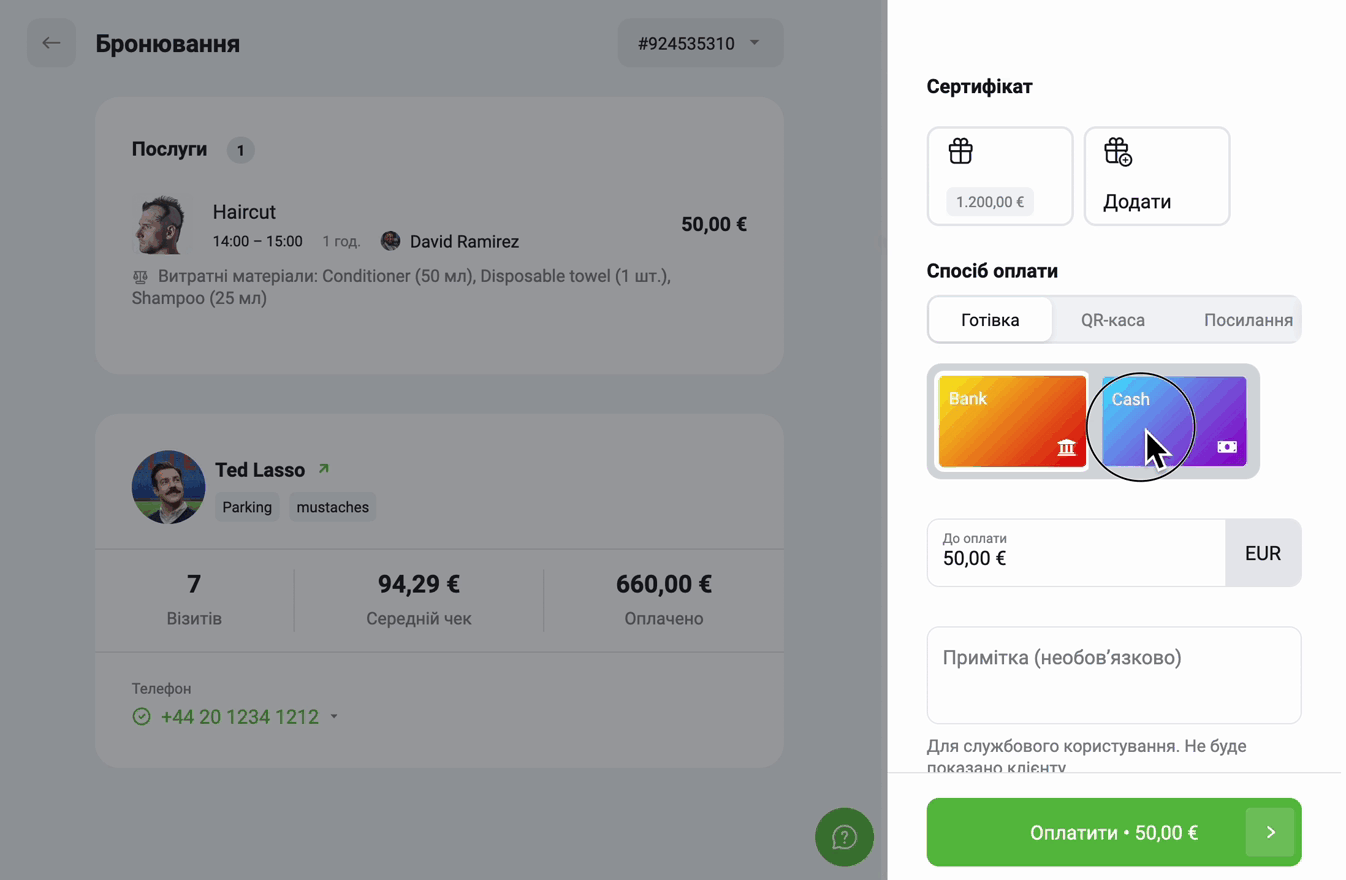
Task: Expand the phone number +44 20 1234 1212 dropdown
Action: click(x=334, y=717)
